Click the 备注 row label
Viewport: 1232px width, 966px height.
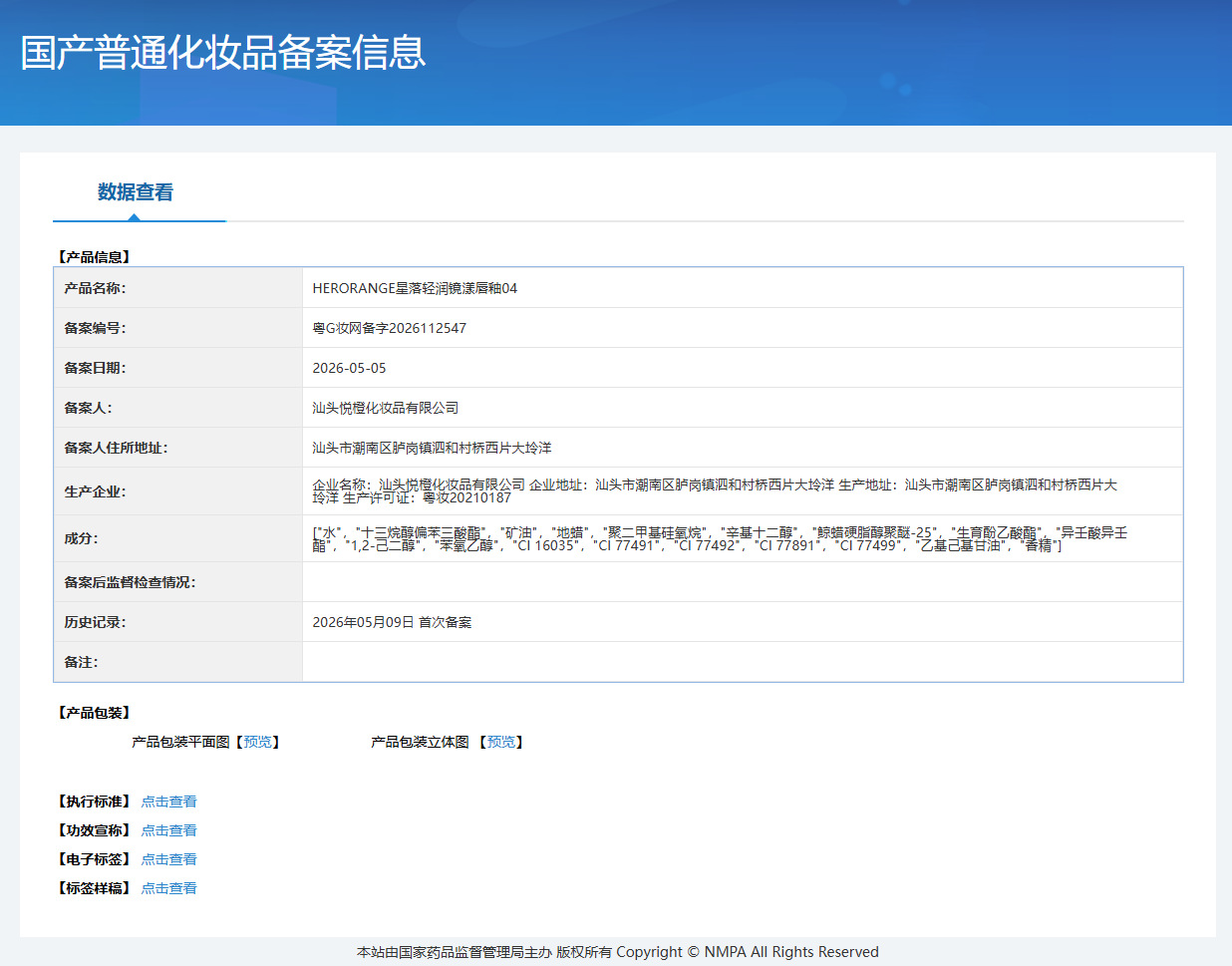click(x=81, y=662)
